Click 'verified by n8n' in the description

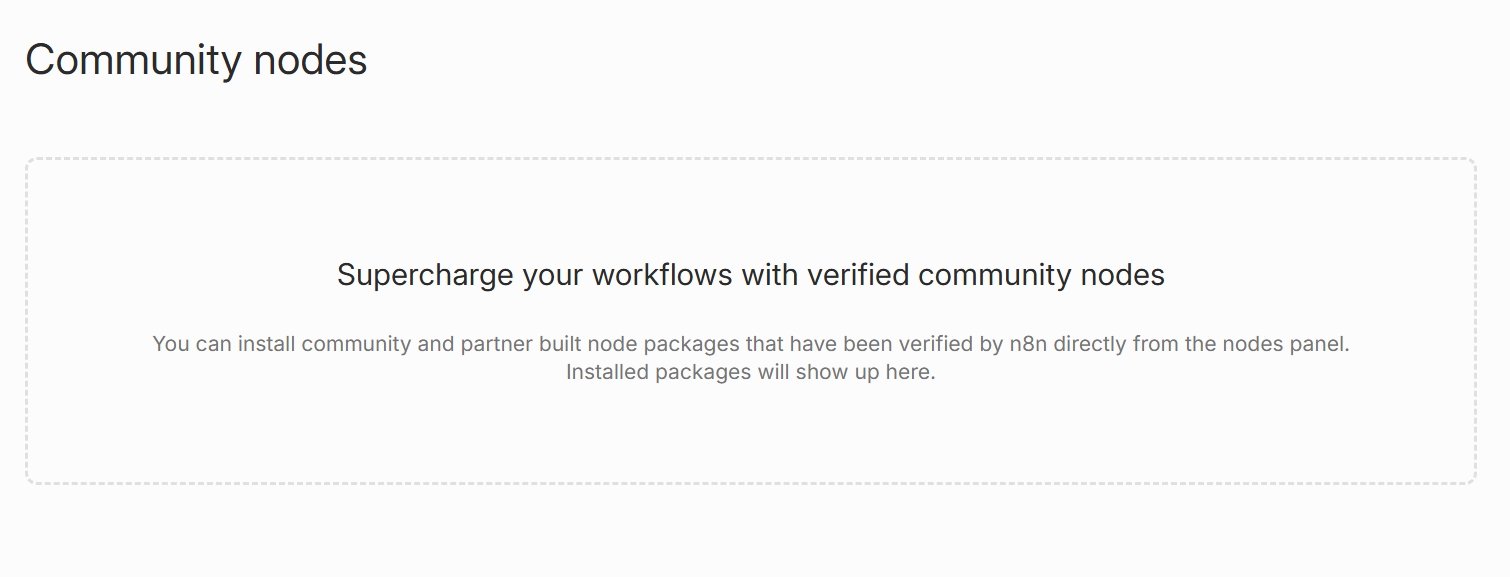point(971,344)
